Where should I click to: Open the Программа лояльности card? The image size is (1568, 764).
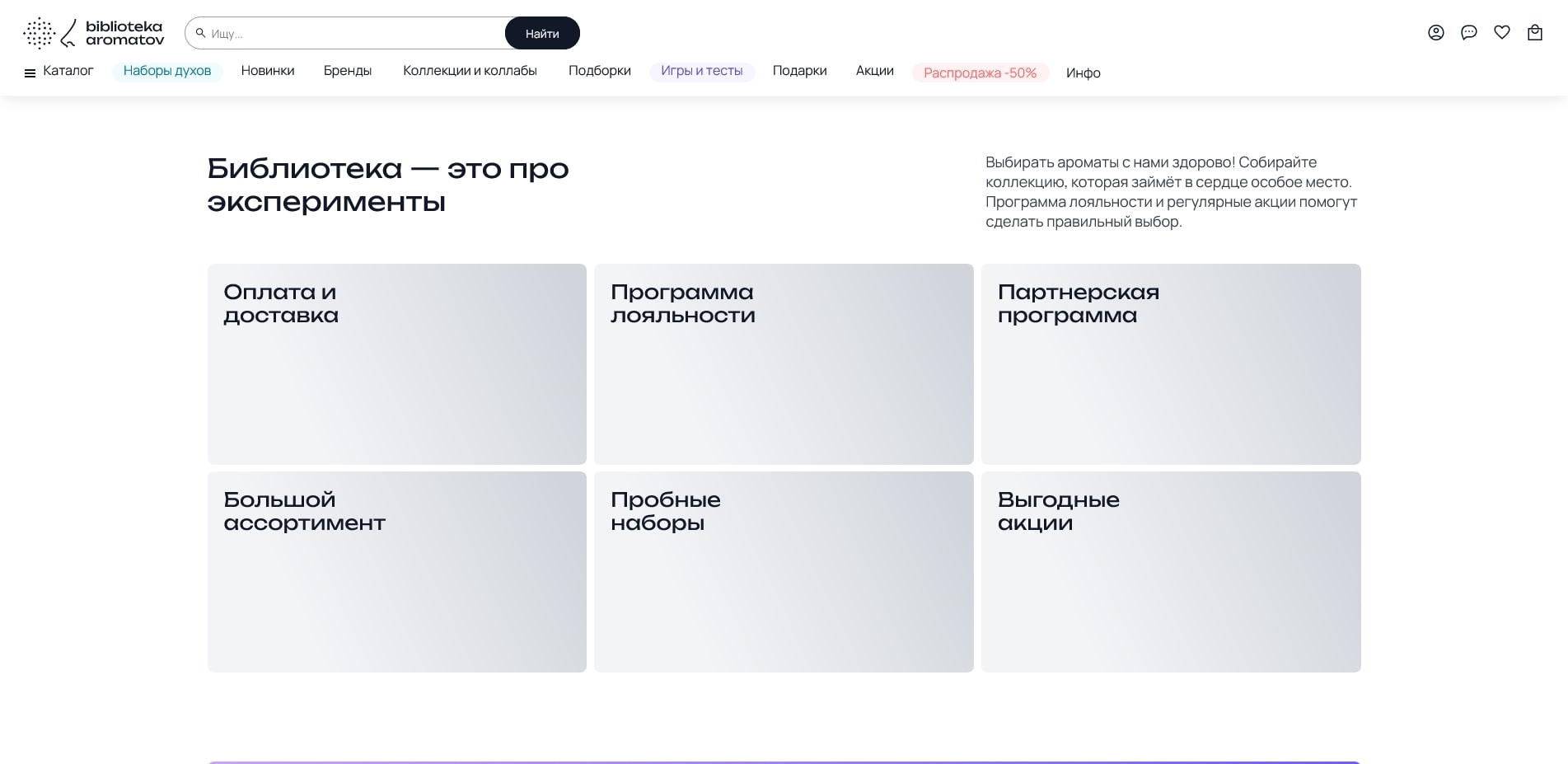[x=783, y=363]
